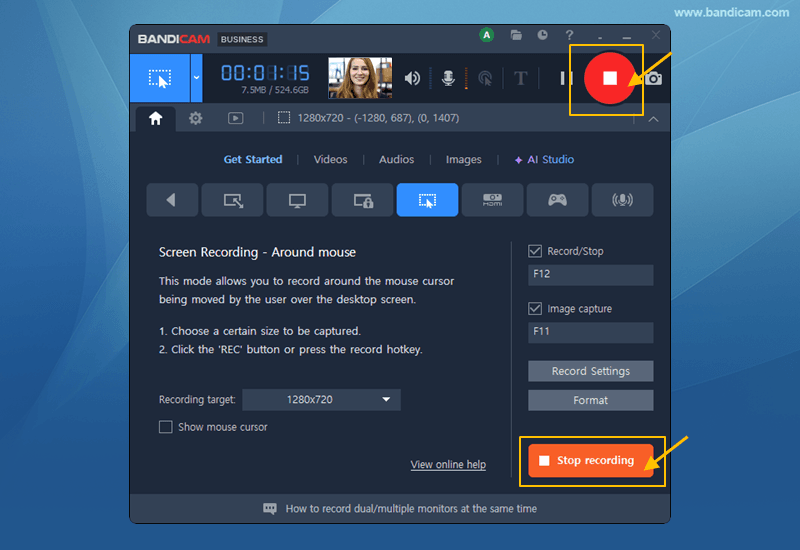
Task: Open the Home tab
Action: (156, 118)
